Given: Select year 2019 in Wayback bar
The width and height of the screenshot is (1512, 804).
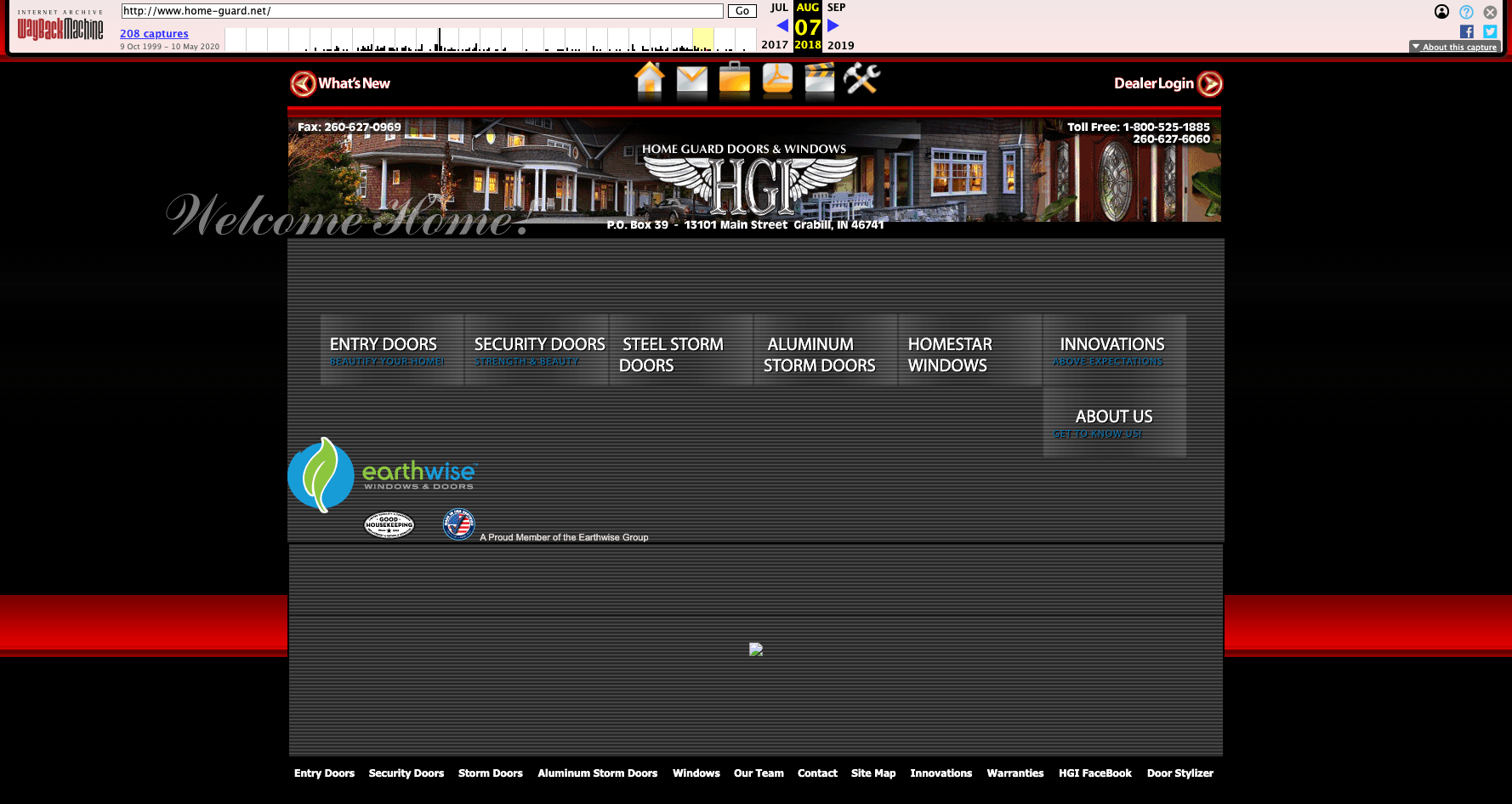Looking at the screenshot, I should 841,45.
